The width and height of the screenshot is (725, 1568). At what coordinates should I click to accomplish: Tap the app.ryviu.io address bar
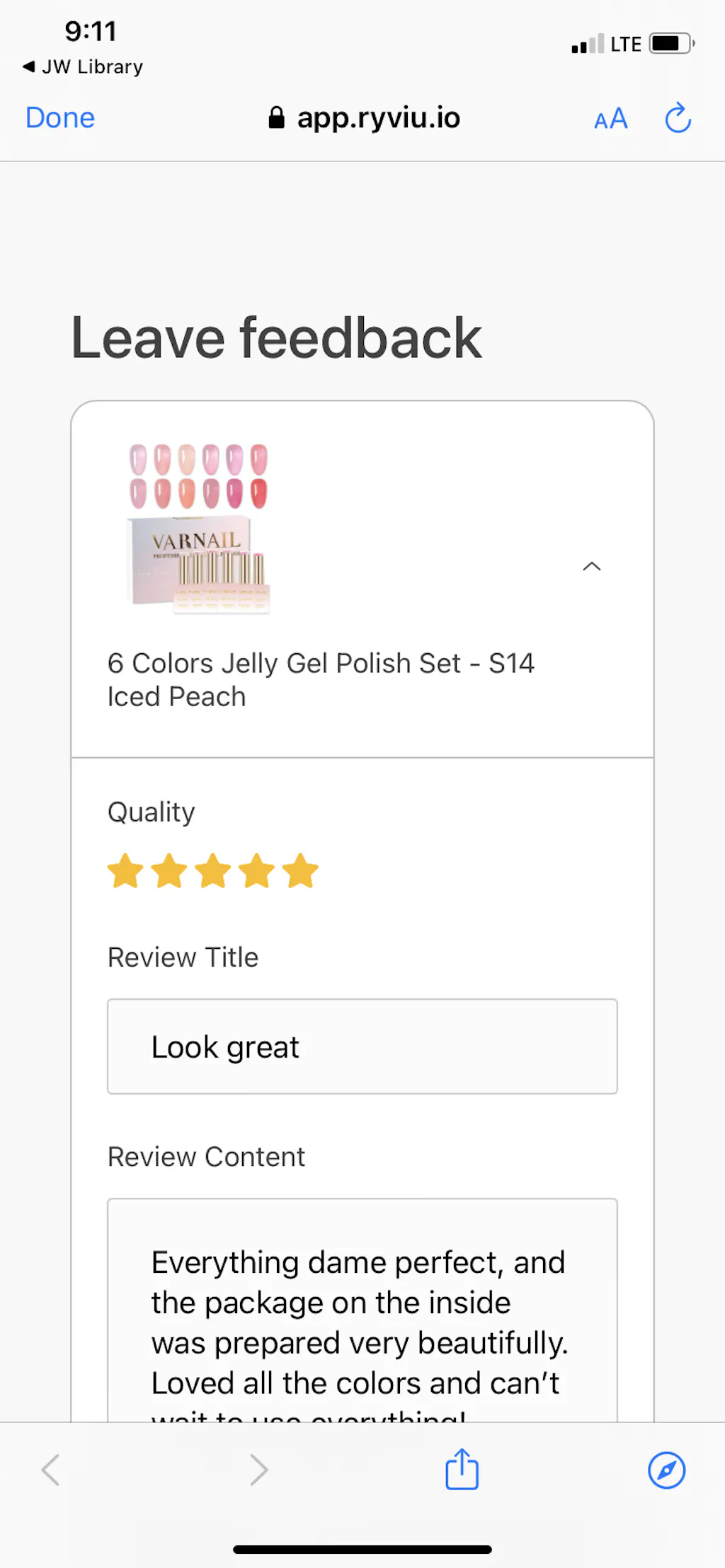378,118
